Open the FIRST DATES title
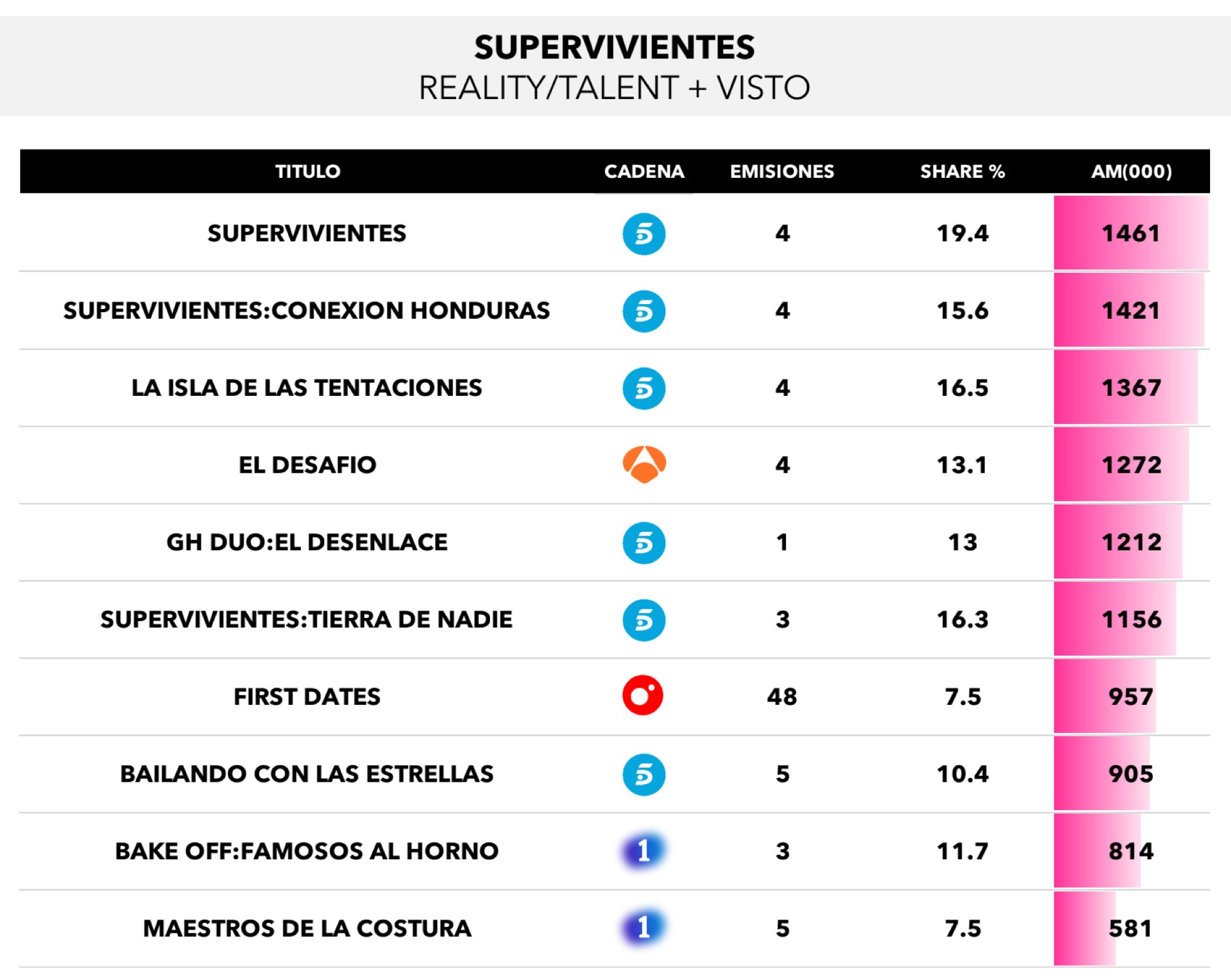The width and height of the screenshot is (1231, 980). [307, 697]
